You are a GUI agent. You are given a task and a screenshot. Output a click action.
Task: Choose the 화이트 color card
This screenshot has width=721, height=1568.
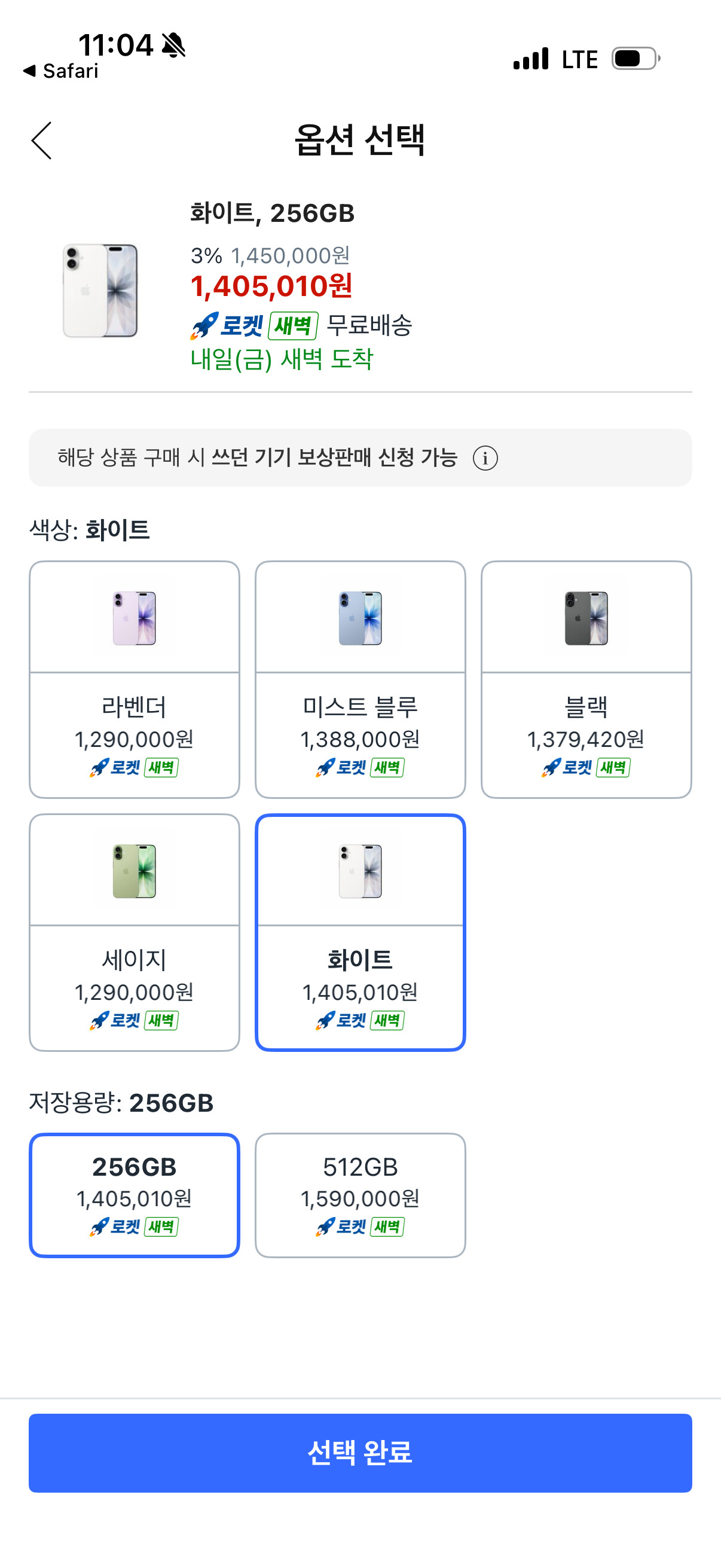pyautogui.click(x=360, y=932)
